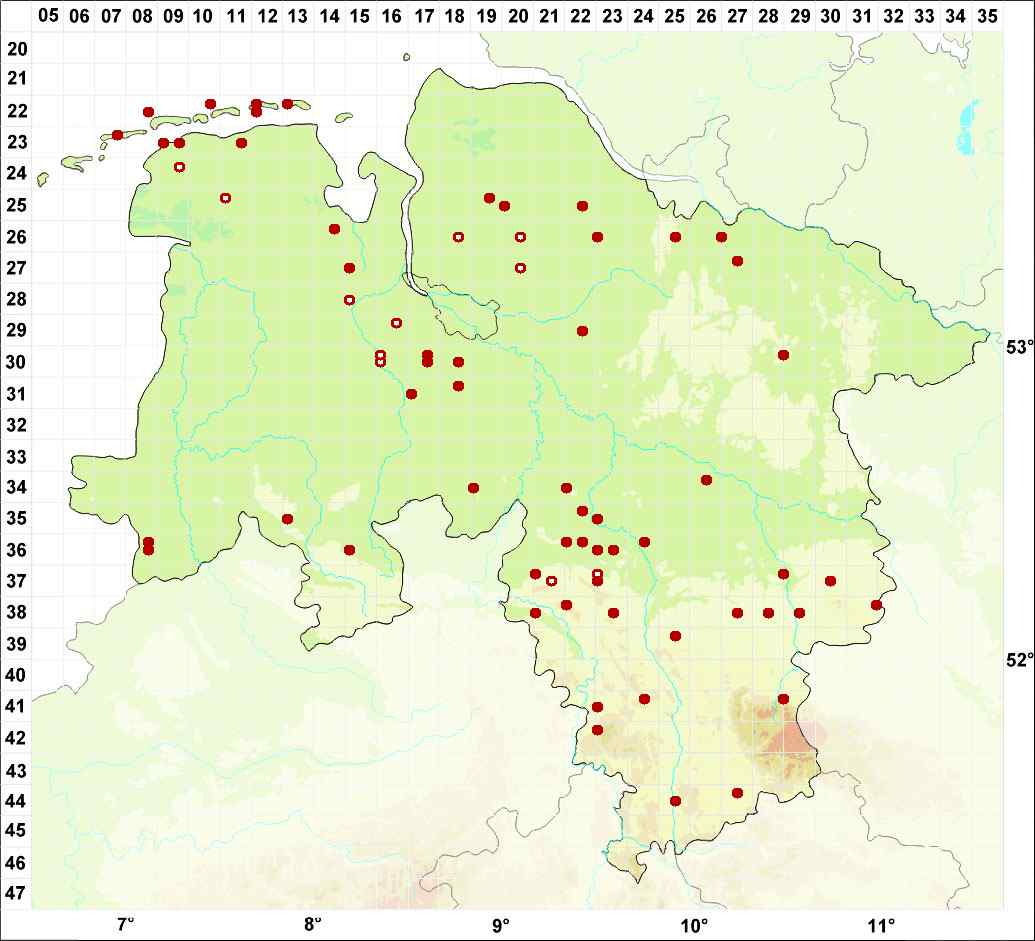1035x941 pixels.
Task: Click hollow marker in row 24, column 09
Action: coord(180,167)
